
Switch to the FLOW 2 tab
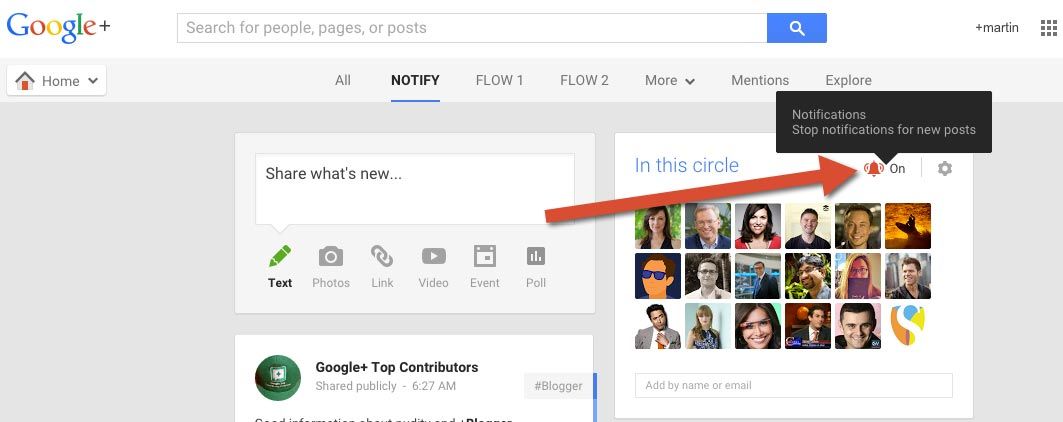[x=584, y=80]
